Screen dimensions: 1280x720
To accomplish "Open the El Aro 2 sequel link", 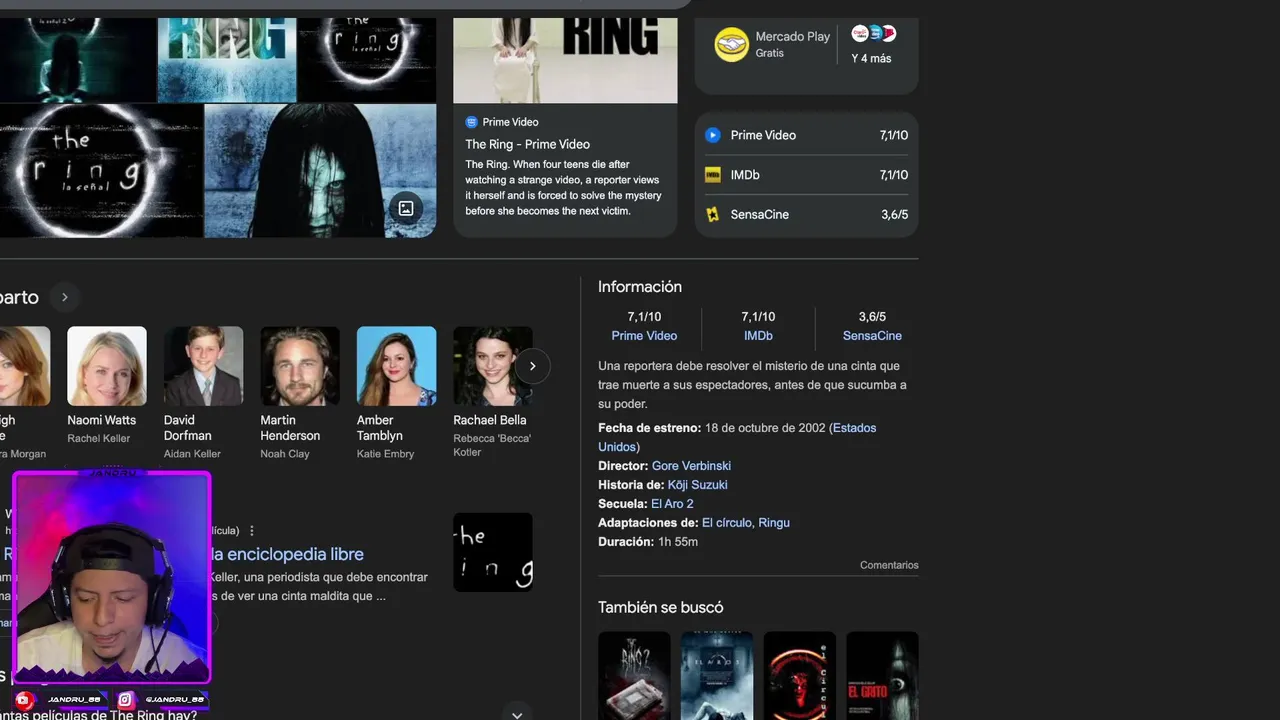I will [x=672, y=504].
